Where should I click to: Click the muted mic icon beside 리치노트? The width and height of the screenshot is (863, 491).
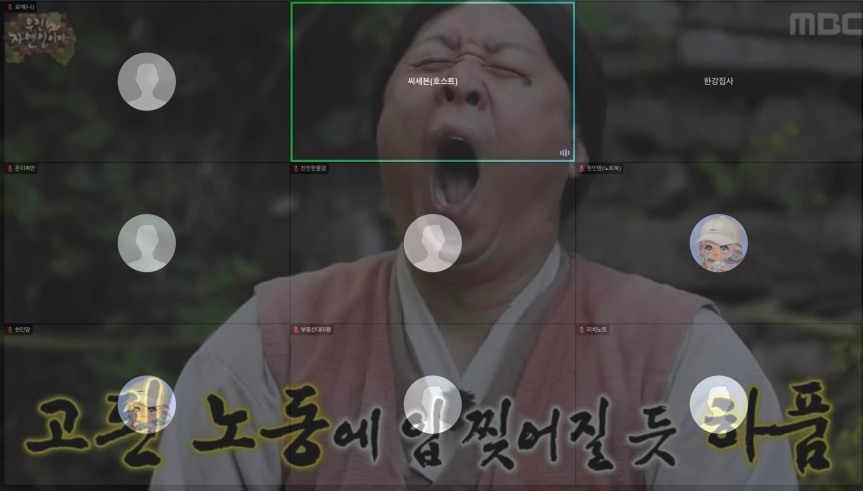tap(582, 330)
